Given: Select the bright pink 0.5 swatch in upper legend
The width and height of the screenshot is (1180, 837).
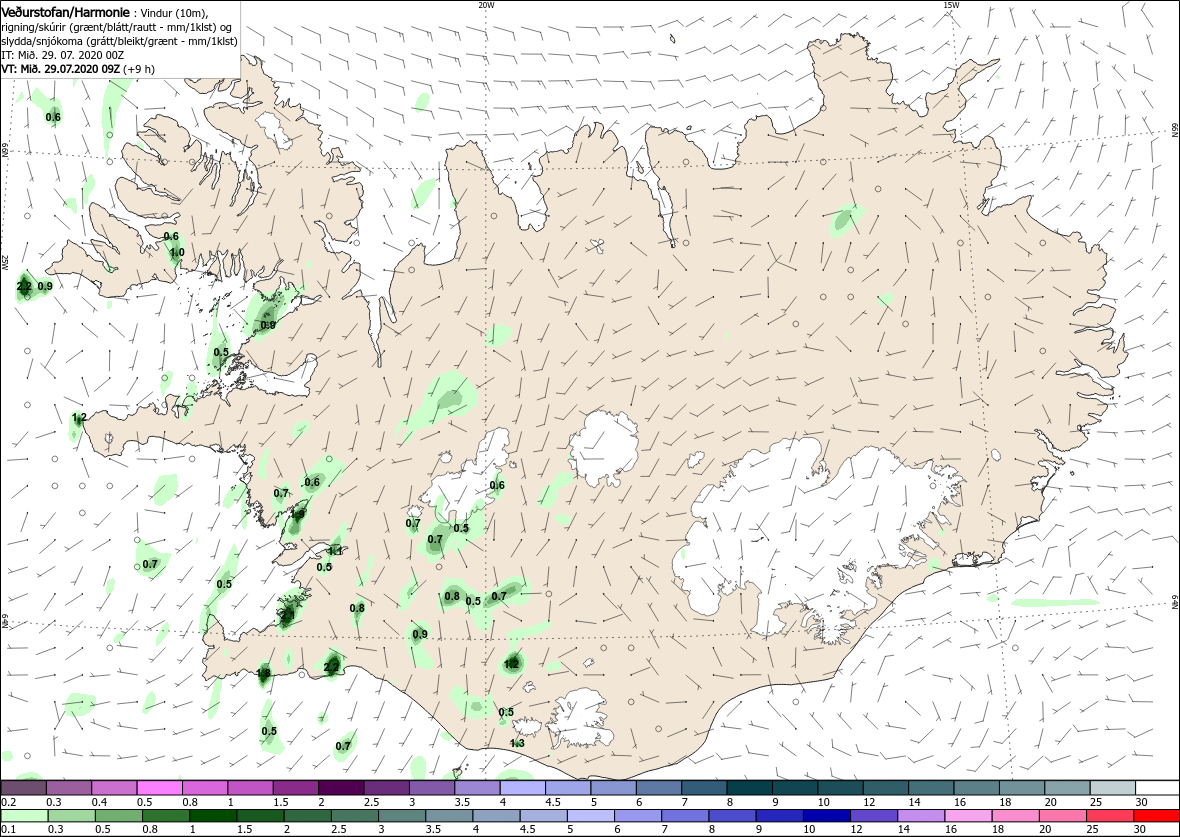Looking at the screenshot, I should pyautogui.click(x=159, y=787).
